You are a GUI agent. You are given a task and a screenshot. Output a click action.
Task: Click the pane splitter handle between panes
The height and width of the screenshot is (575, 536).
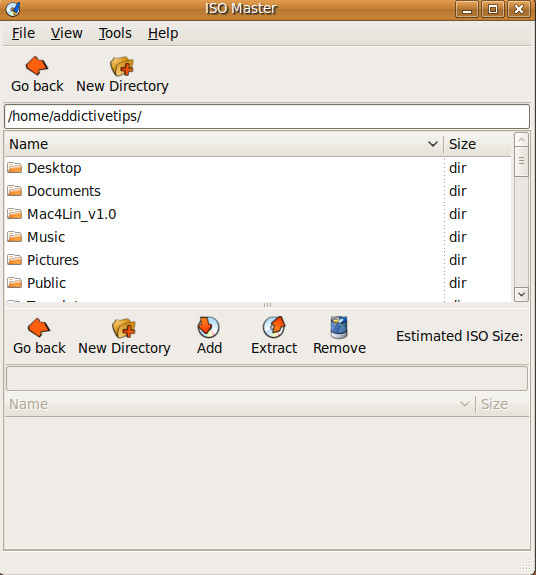267,305
